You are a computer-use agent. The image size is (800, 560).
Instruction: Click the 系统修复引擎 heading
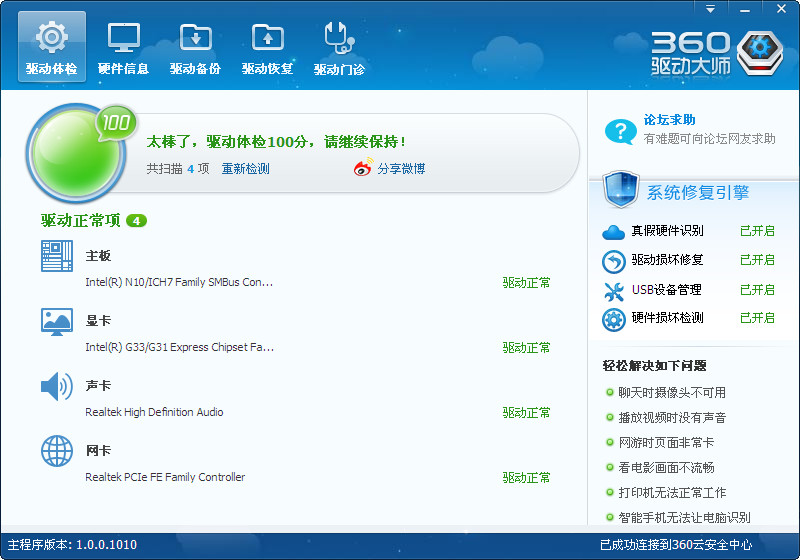pos(697,193)
